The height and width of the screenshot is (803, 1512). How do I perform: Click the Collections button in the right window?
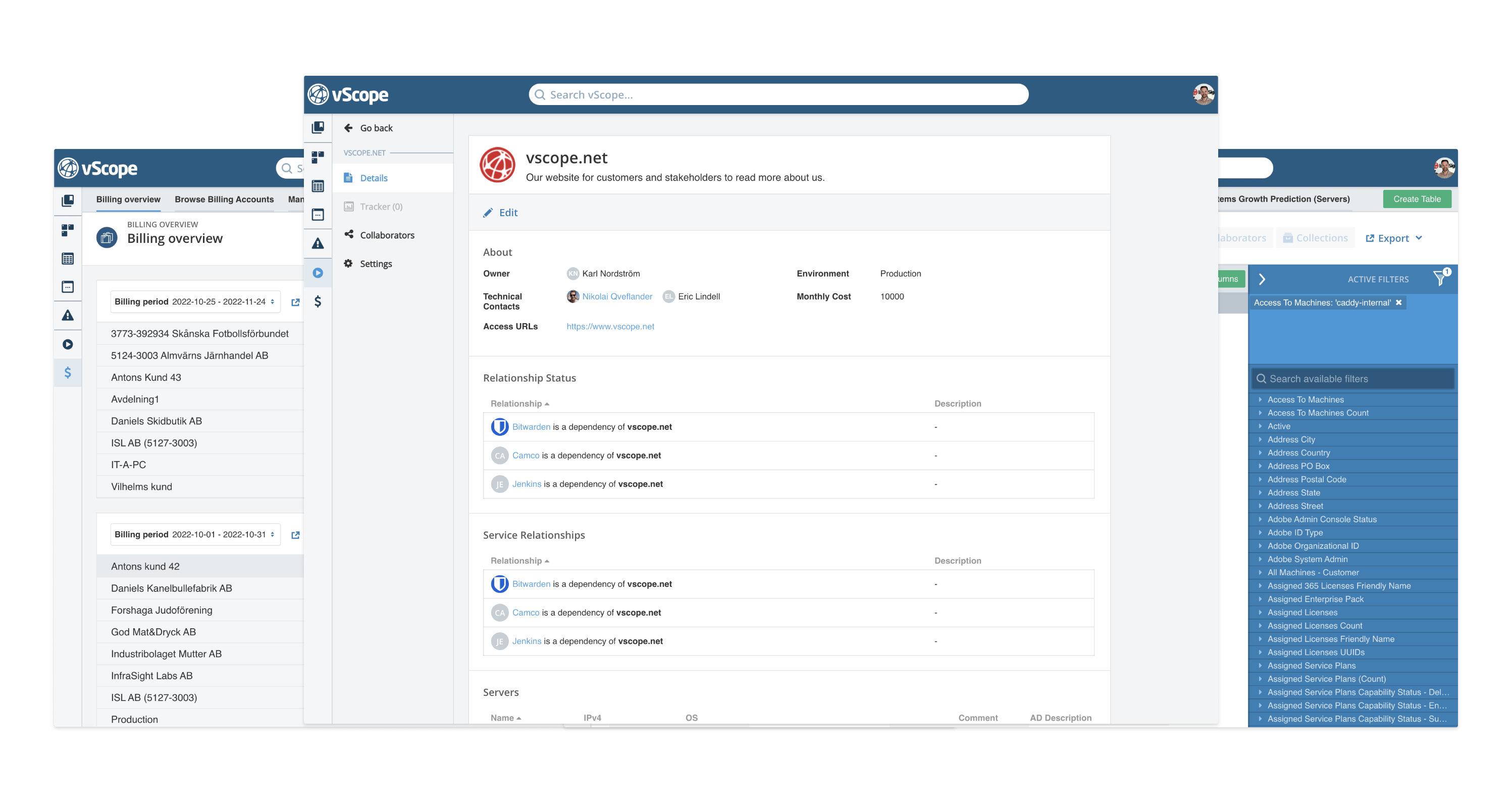(x=1315, y=238)
